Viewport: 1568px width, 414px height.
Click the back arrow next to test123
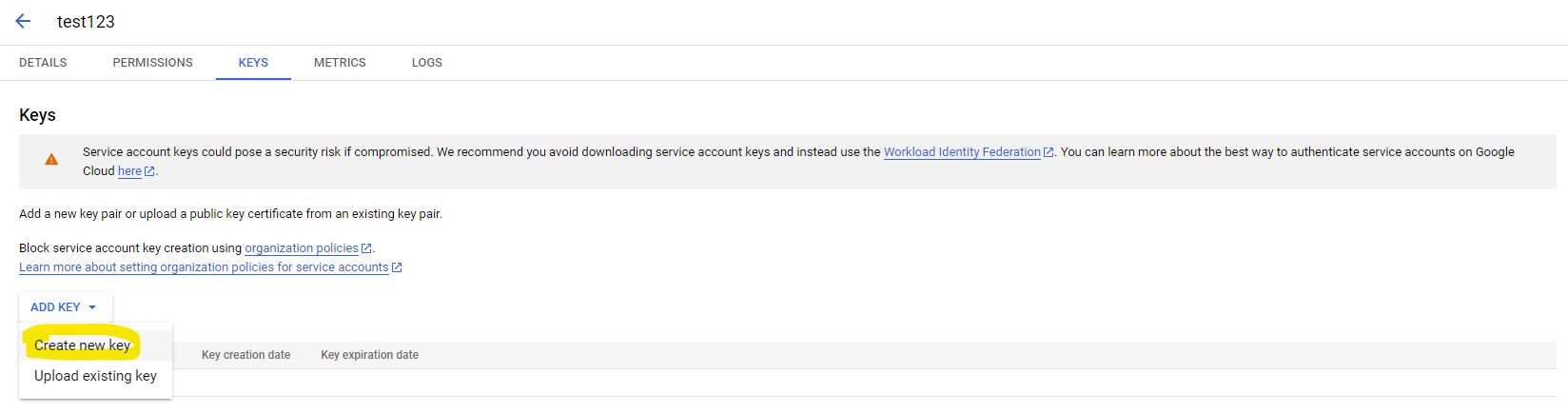point(23,21)
